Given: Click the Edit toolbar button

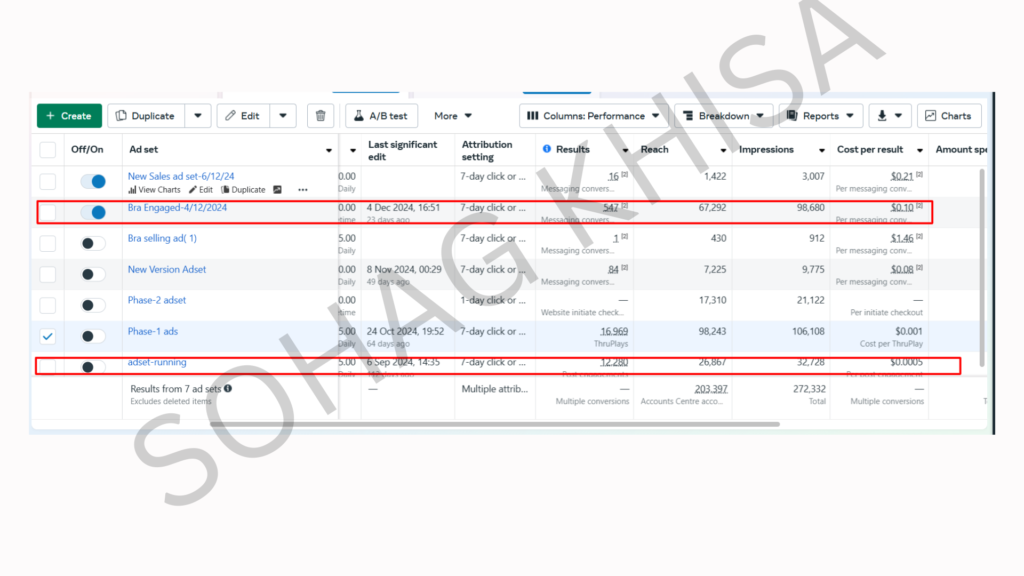Looking at the screenshot, I should coord(243,116).
